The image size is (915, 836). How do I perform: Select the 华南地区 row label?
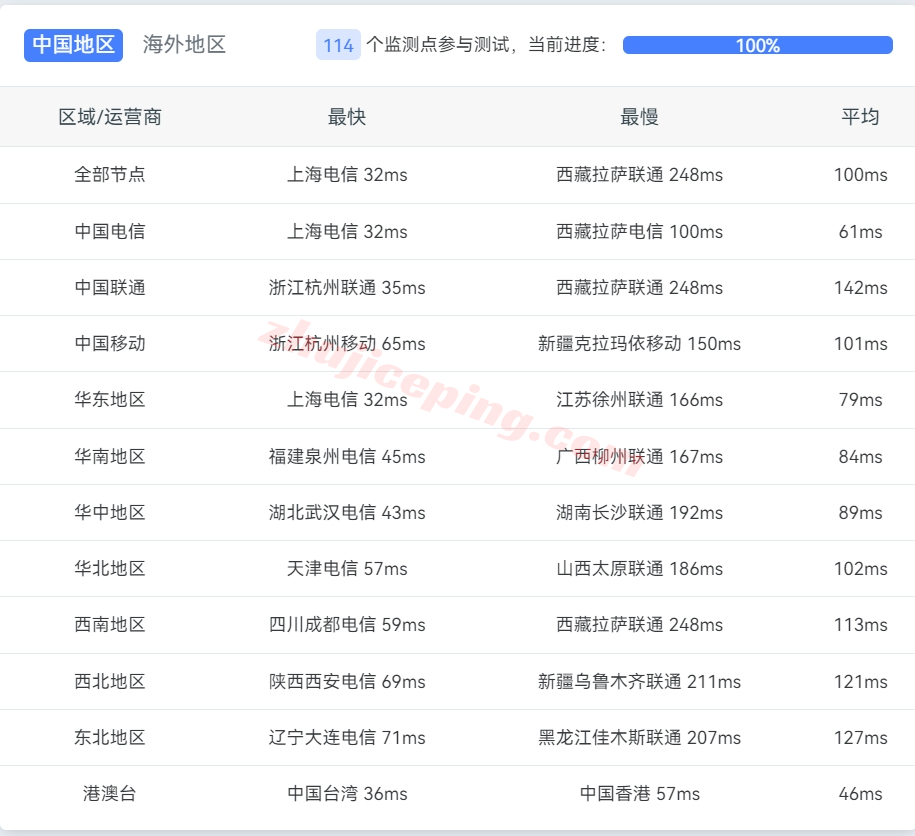tap(110, 457)
